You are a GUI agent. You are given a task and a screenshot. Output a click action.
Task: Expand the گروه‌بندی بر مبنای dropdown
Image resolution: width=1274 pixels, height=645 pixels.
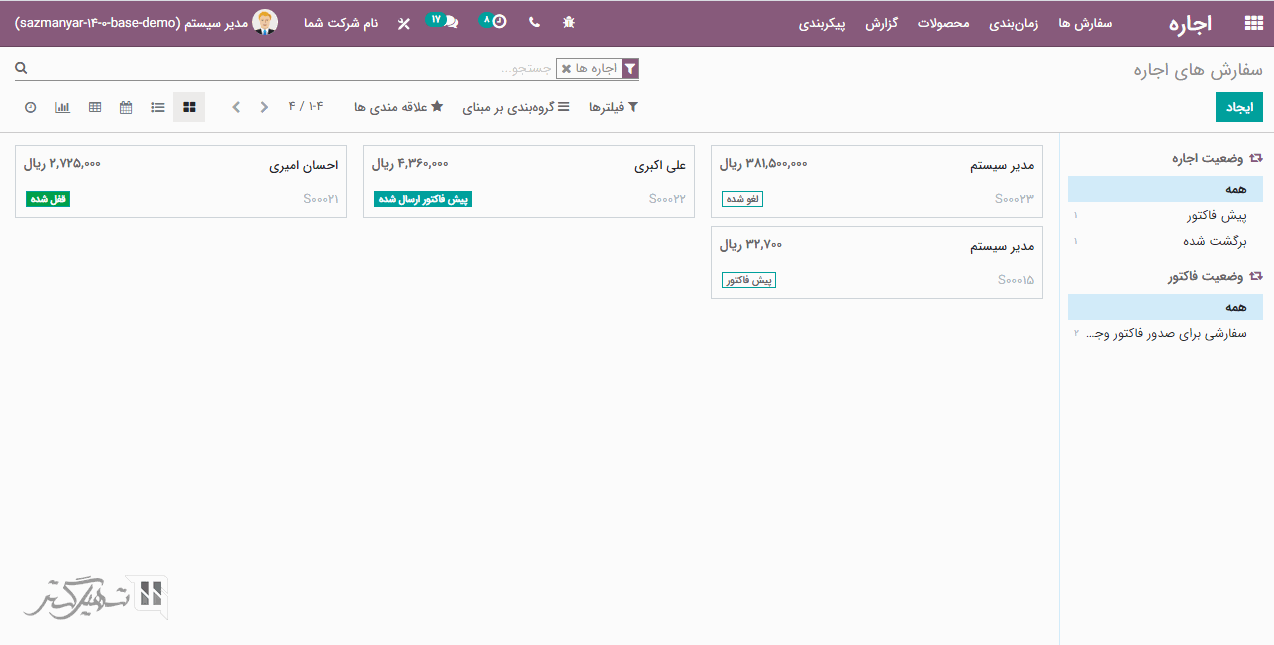click(515, 107)
